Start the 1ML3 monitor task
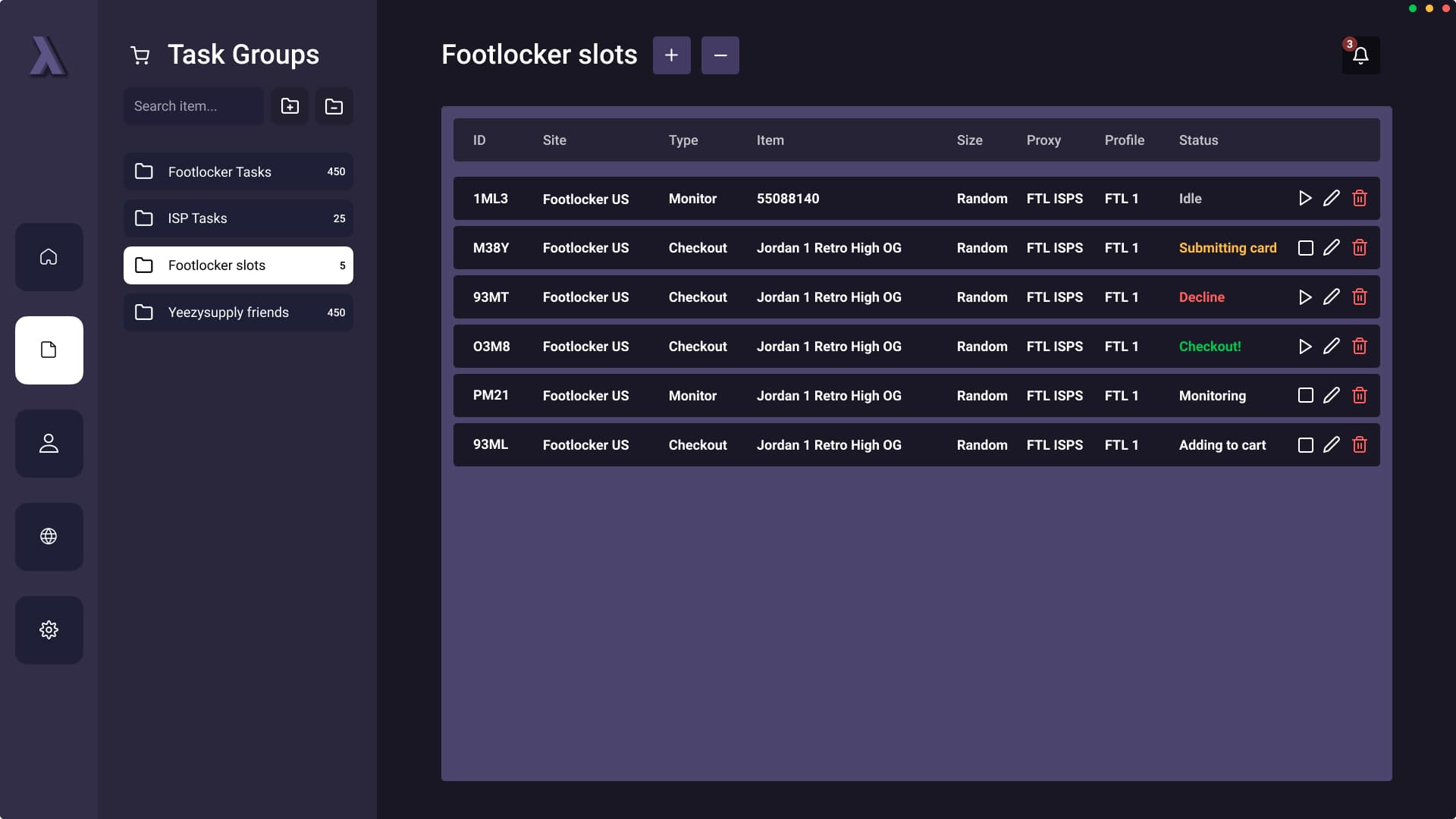Image resolution: width=1456 pixels, height=819 pixels. (x=1304, y=199)
